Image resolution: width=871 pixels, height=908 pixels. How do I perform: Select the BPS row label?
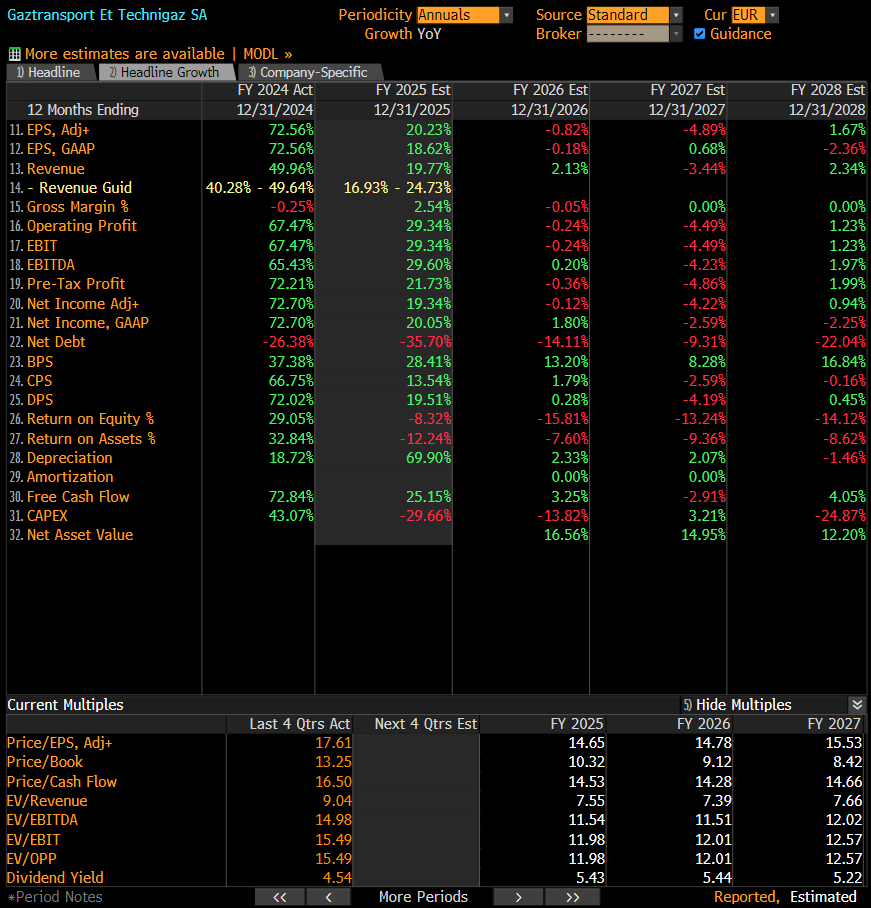tap(40, 361)
